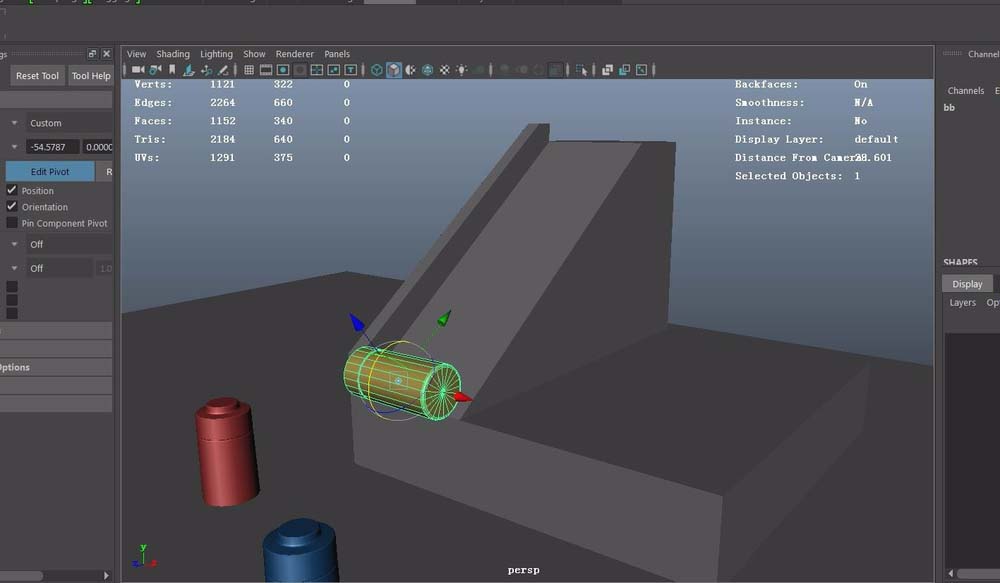The height and width of the screenshot is (583, 1000).
Task: Click the Image Plane icon
Action: point(189,70)
